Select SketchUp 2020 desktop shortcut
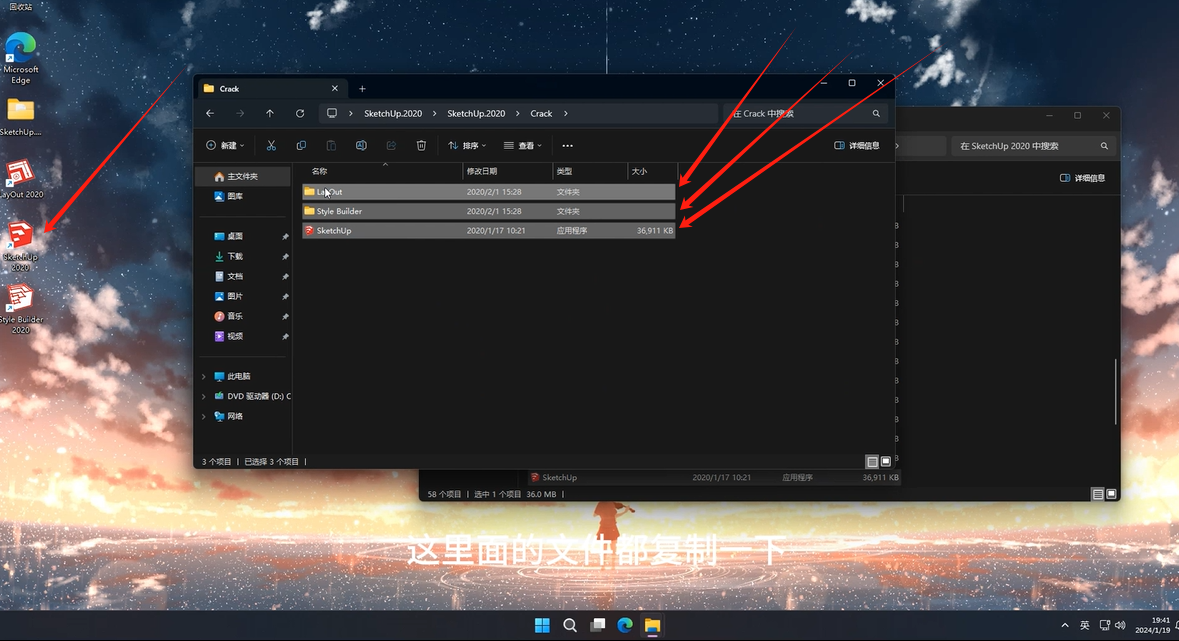 point(20,246)
